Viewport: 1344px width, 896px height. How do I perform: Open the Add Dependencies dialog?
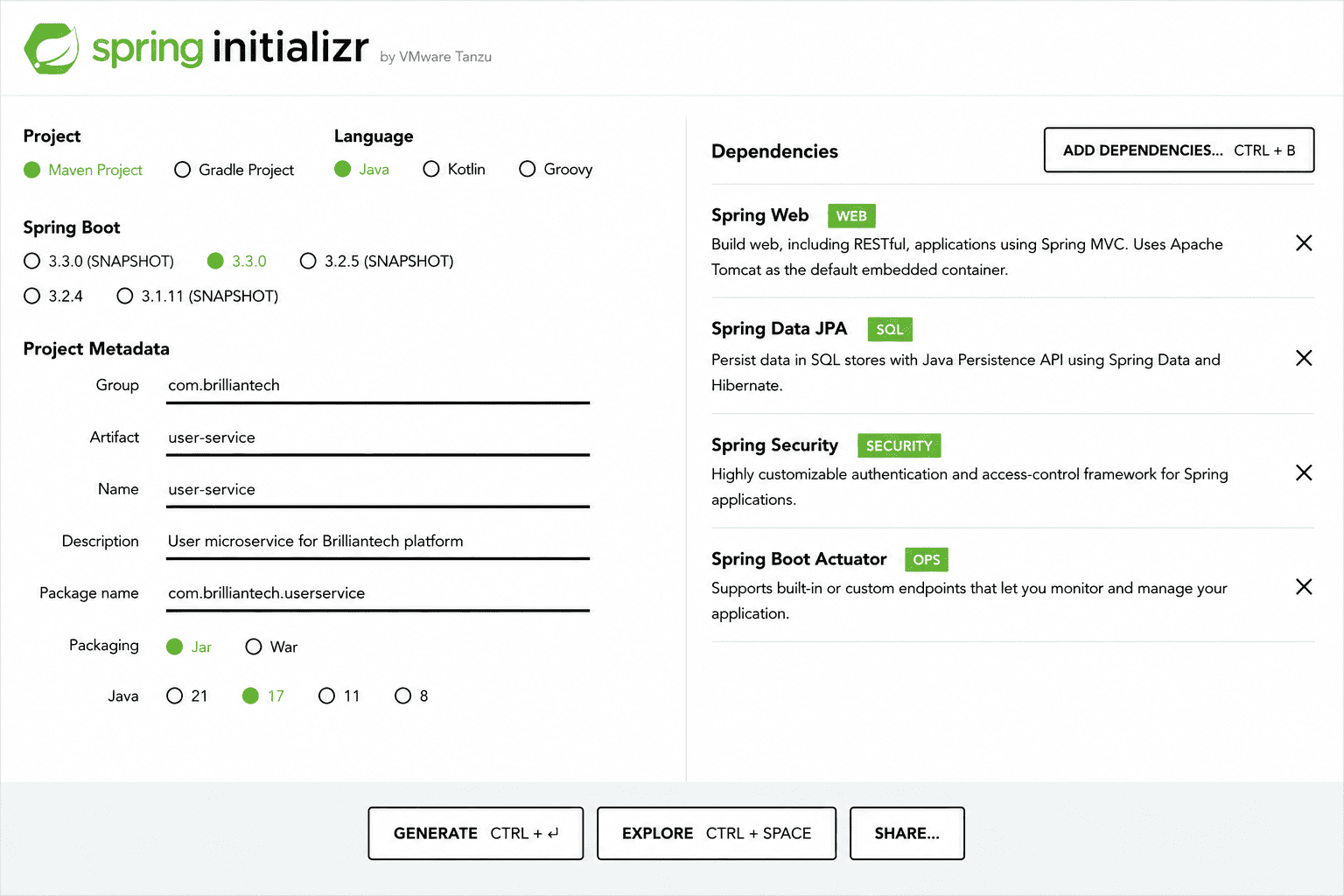1179,150
